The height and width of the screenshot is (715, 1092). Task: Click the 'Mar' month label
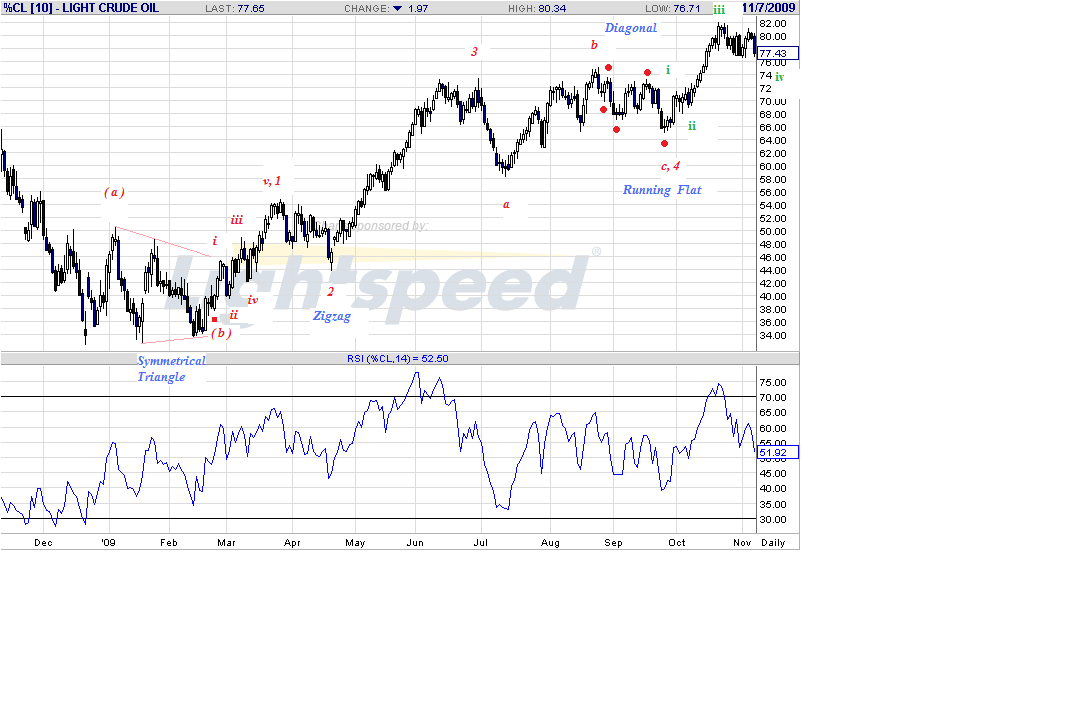[x=226, y=542]
